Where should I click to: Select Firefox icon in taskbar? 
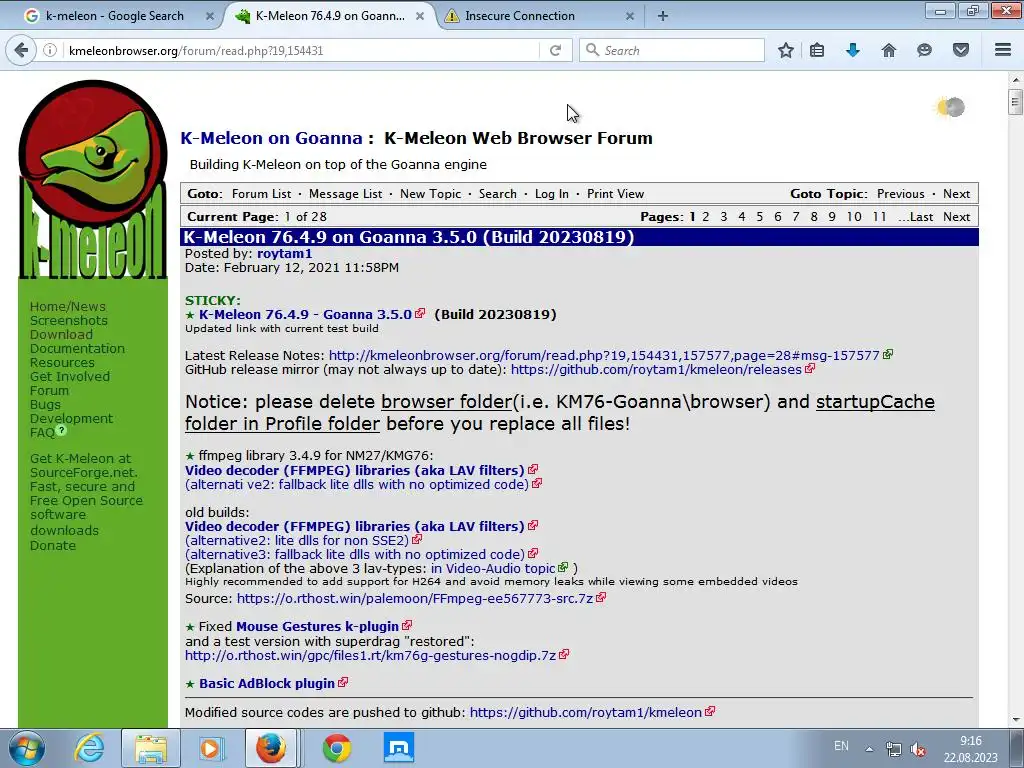271,748
